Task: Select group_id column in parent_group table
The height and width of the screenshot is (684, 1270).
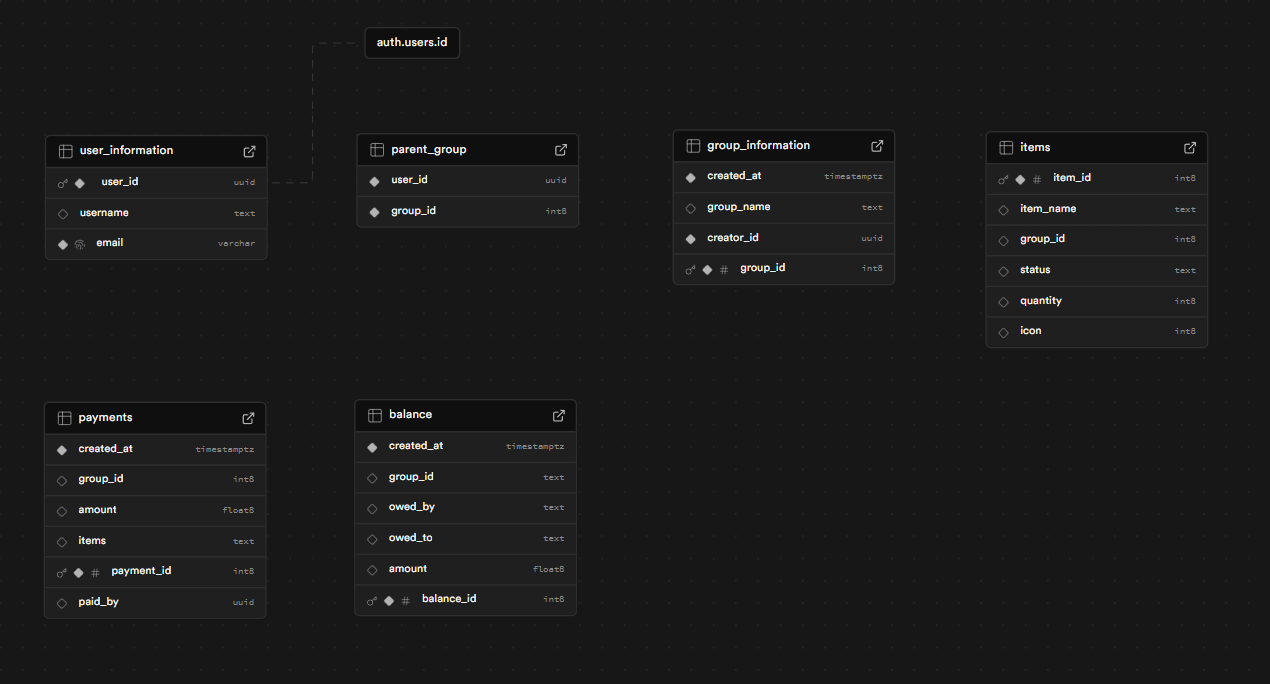Action: pos(413,211)
